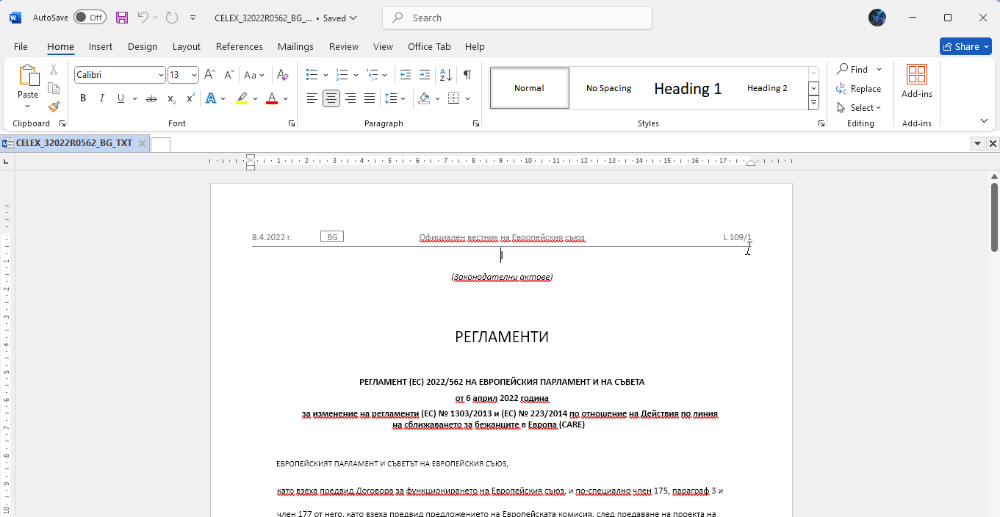Viewport: 1000px width, 517px height.
Task: Click the Cut scissors icon
Action: pyautogui.click(x=54, y=70)
